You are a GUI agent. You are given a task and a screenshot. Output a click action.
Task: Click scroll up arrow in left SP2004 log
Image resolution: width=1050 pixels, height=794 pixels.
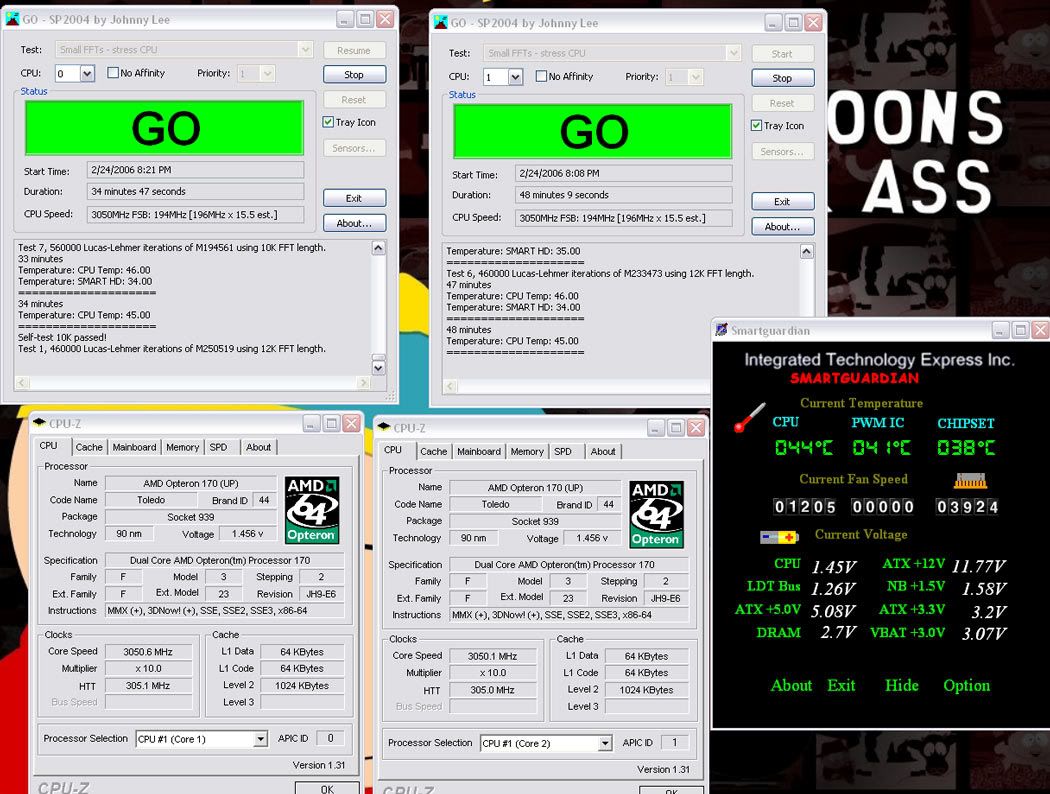point(378,248)
